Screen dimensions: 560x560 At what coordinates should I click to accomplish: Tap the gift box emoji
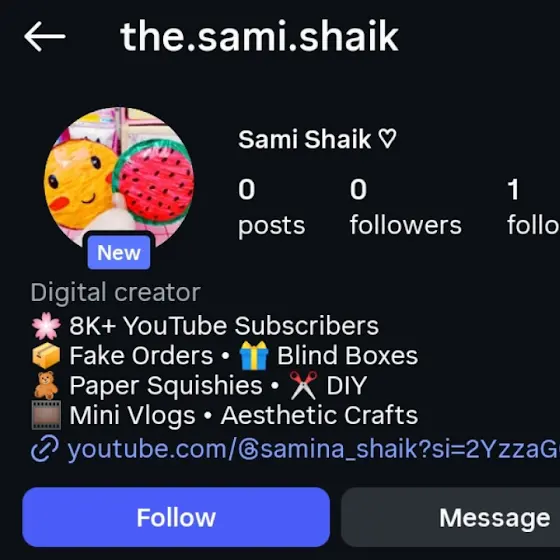254,355
